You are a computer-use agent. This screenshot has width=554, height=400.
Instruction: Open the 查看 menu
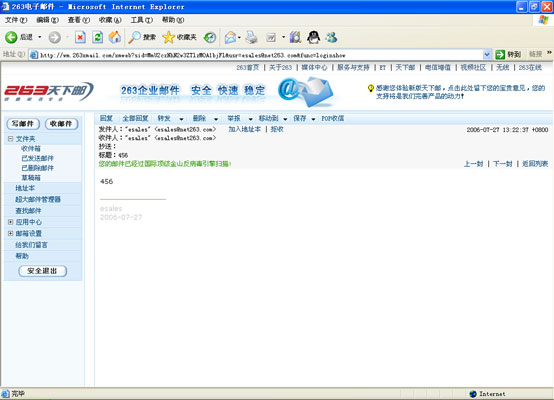click(x=78, y=20)
